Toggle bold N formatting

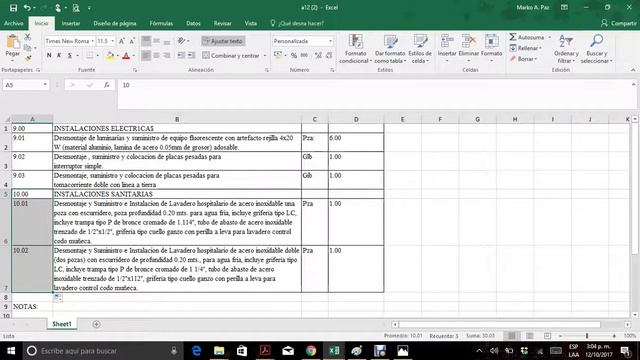[49, 56]
